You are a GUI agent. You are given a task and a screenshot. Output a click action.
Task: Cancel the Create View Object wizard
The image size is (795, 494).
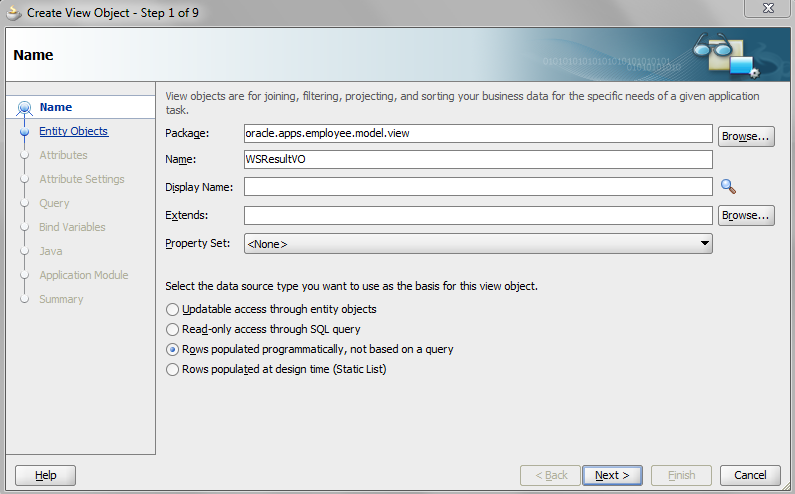pos(750,475)
